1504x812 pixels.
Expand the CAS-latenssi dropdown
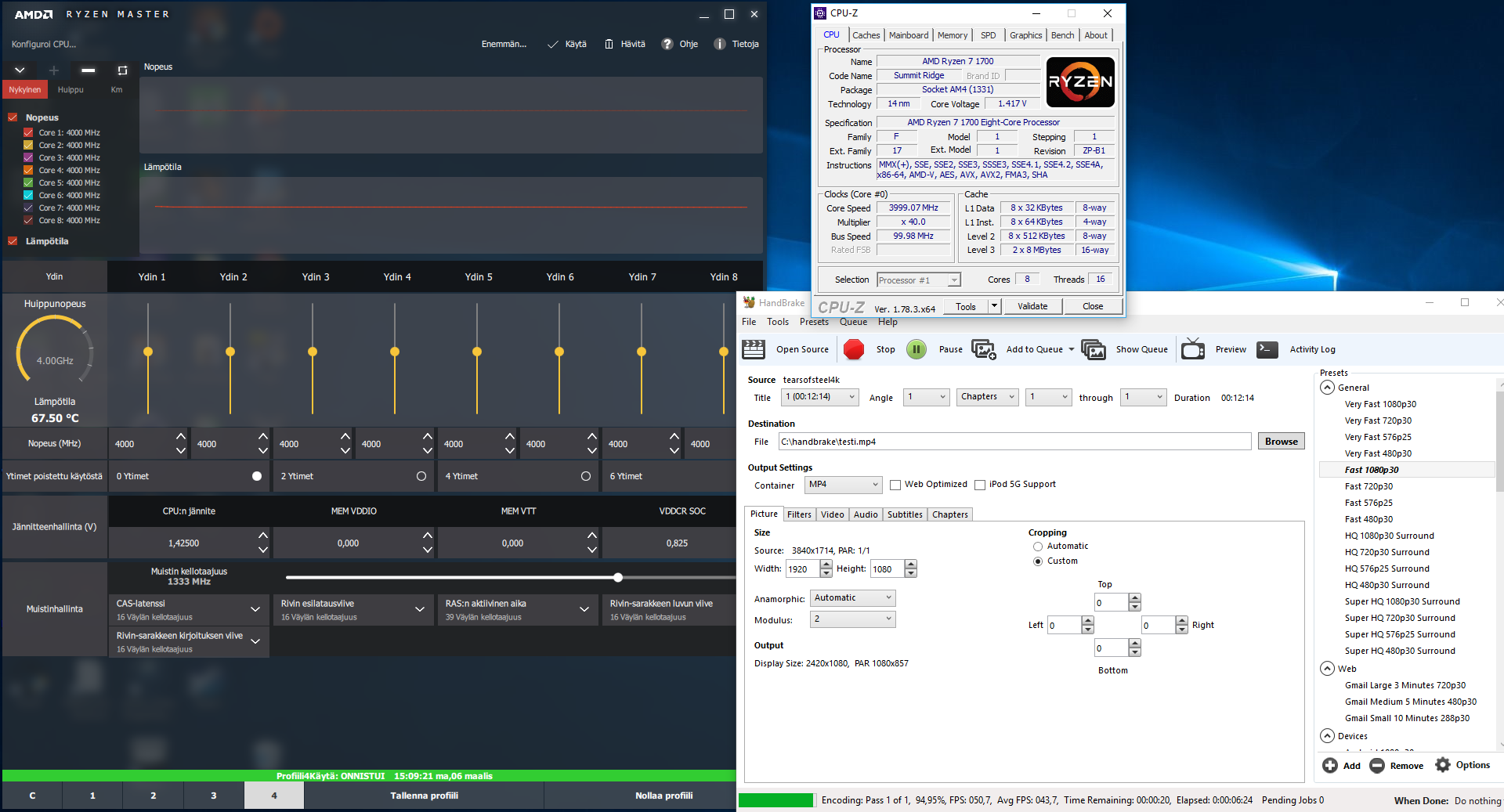click(255, 609)
